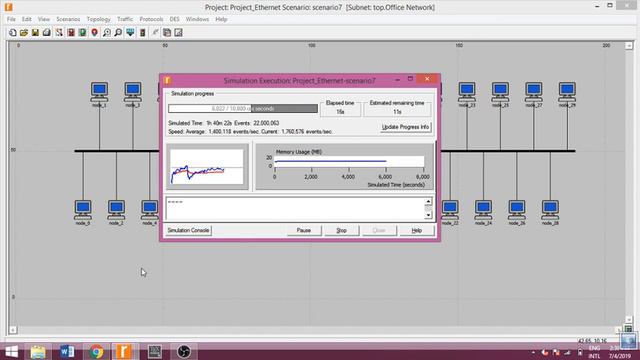
Task: Select workstation node_2 below the bus
Action: [116, 210]
